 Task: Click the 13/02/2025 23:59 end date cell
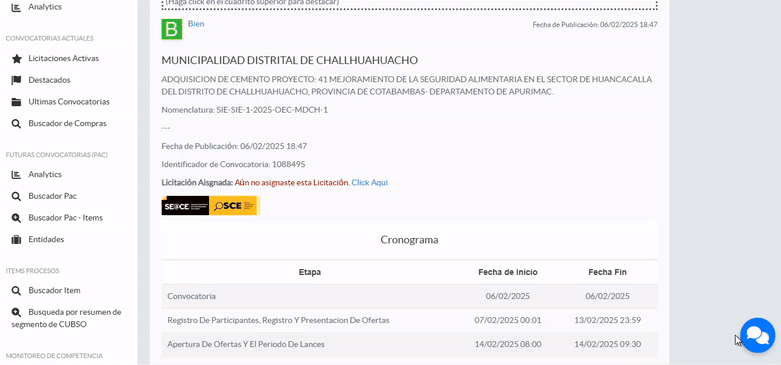(607, 320)
